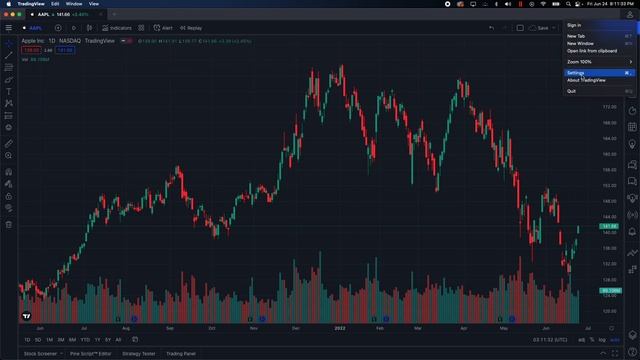Toggle the percent scale
The width and height of the screenshot is (640, 360).
[592, 340]
